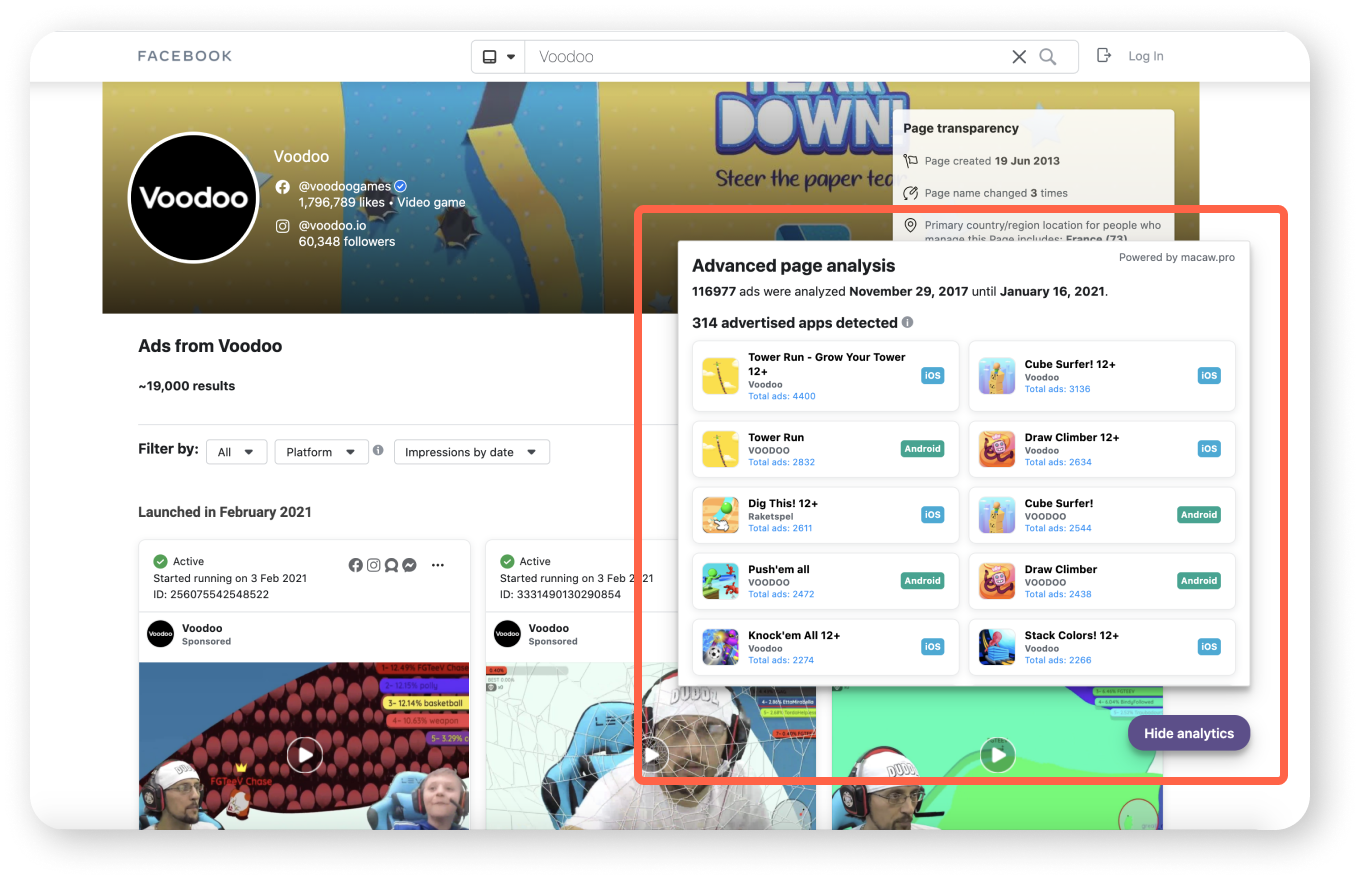The image size is (1360, 880).
Task: Click the Tower Run app icon in the analysis panel
Action: point(721,448)
